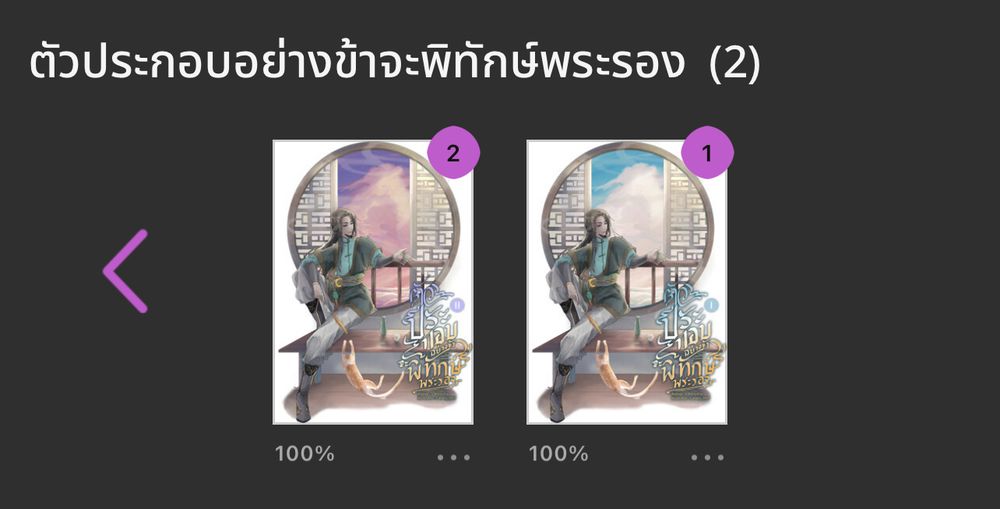Open the book cover with blue sky
This screenshot has height=509, width=1000.
(627, 282)
